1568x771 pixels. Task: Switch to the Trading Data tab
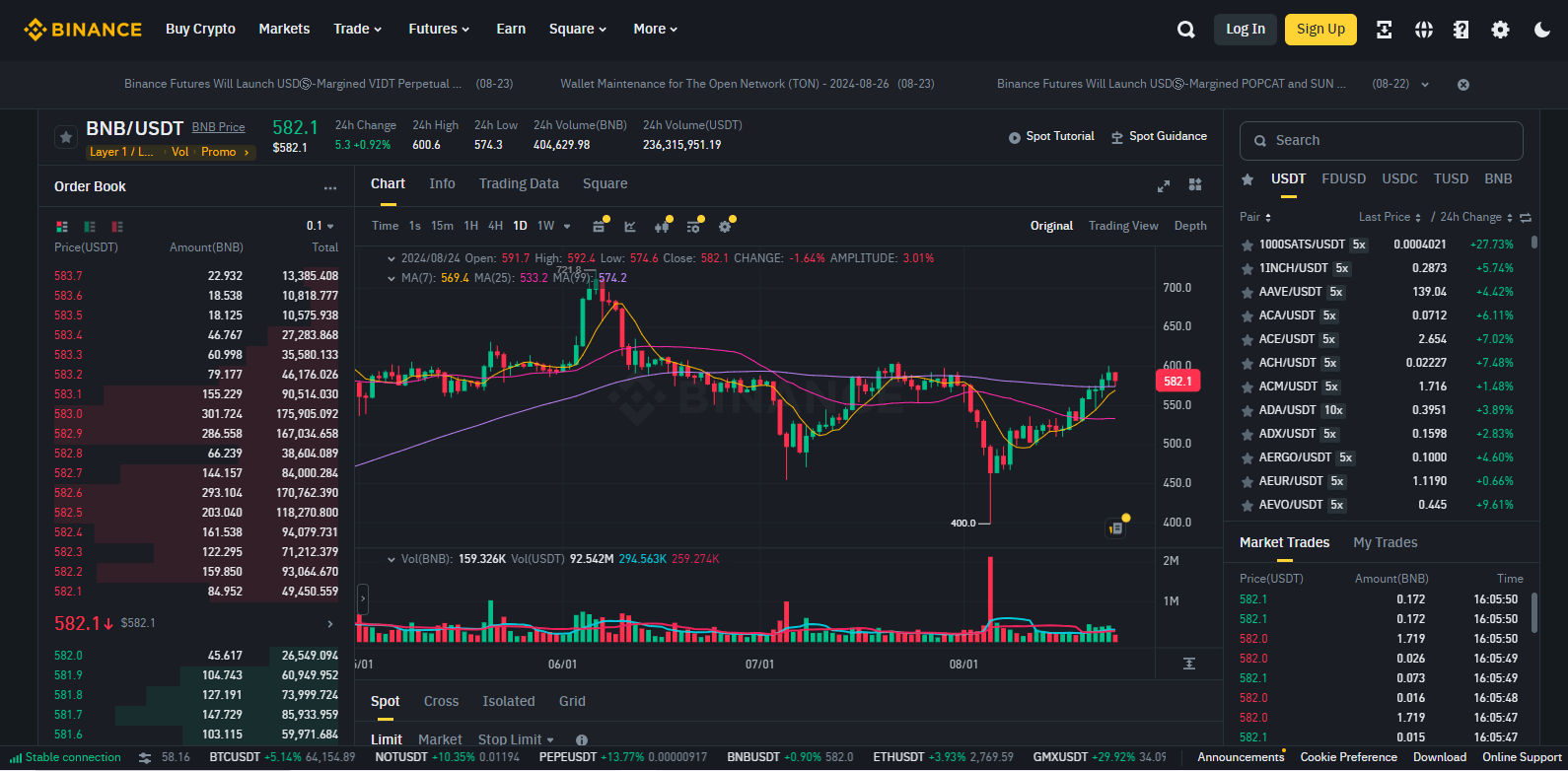(x=519, y=184)
